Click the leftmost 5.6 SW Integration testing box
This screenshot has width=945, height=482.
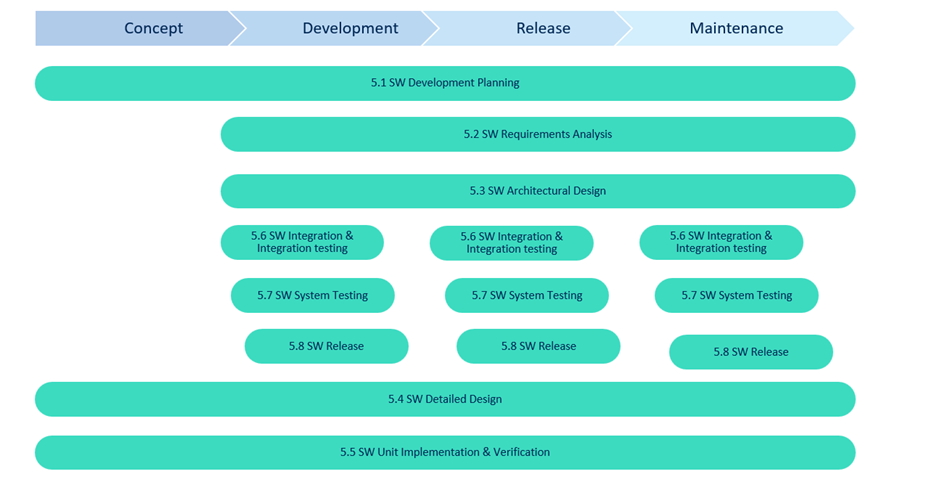tap(302, 242)
